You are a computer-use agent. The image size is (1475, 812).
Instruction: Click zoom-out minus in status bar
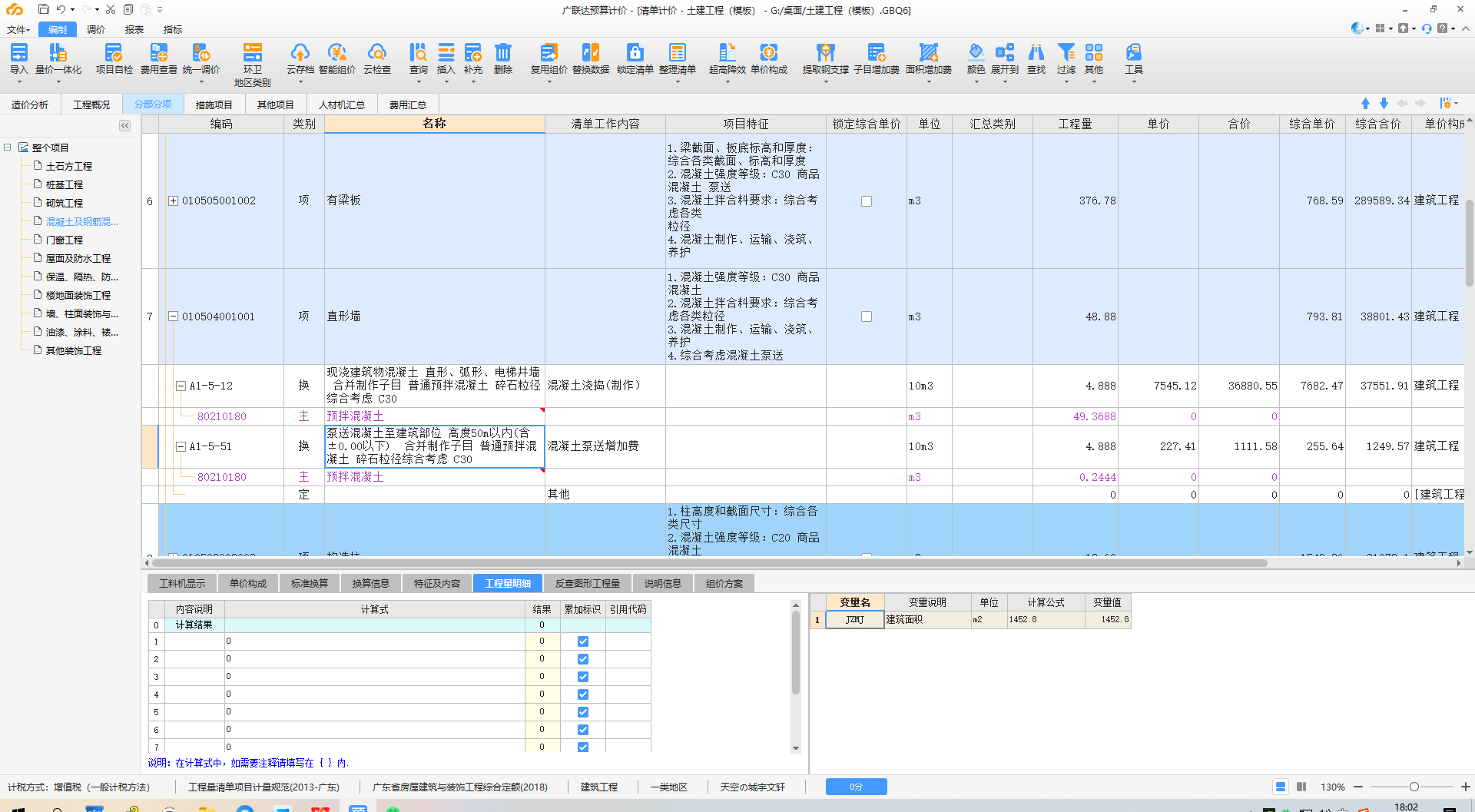(1357, 787)
